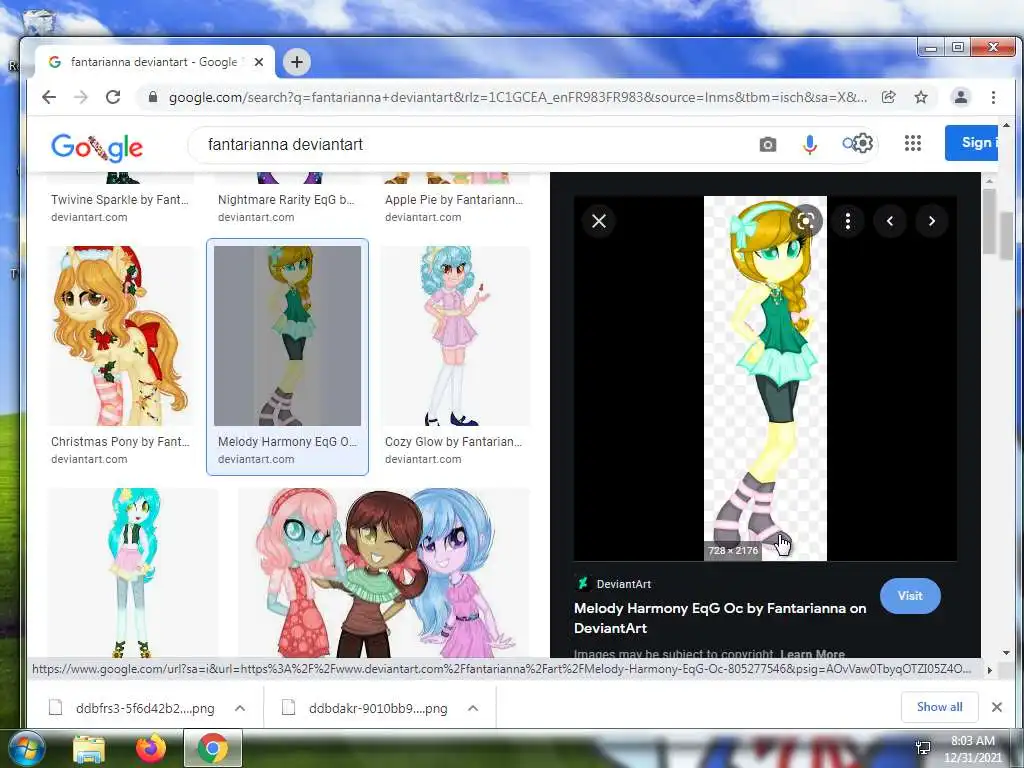This screenshot has height=768, width=1024.
Task: Click Cozy Glow by Fantarian... caption
Action: 453,441
